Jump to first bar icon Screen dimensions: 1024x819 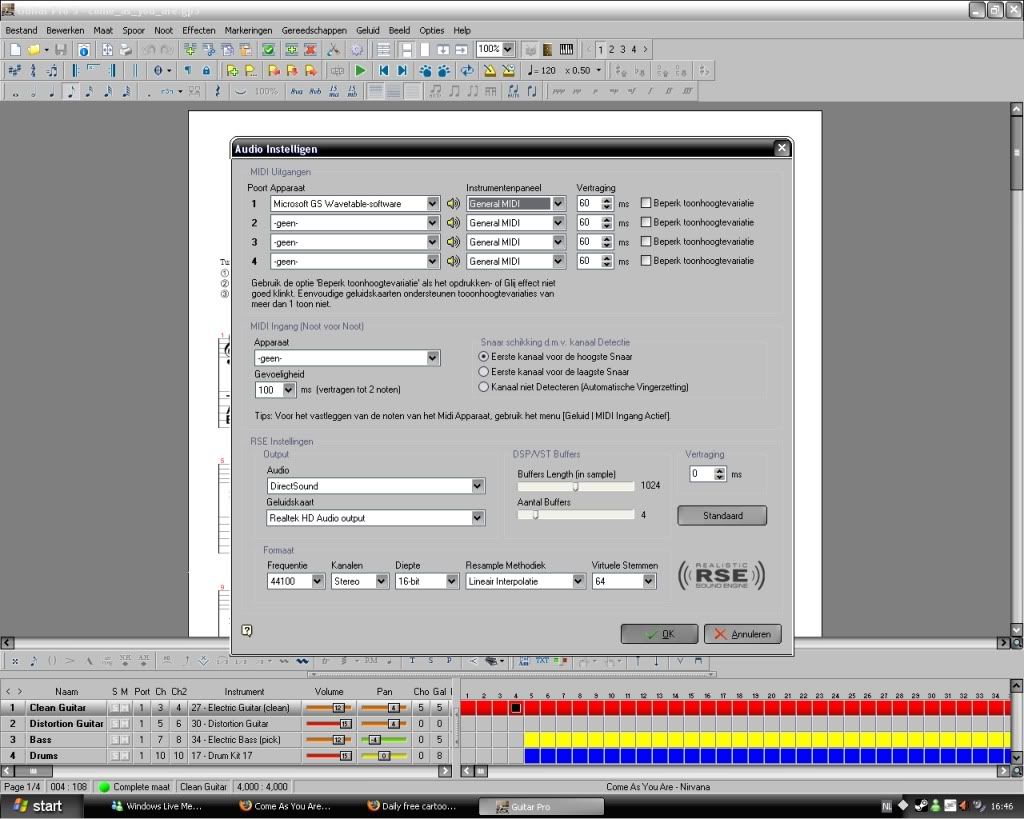[x=384, y=71]
